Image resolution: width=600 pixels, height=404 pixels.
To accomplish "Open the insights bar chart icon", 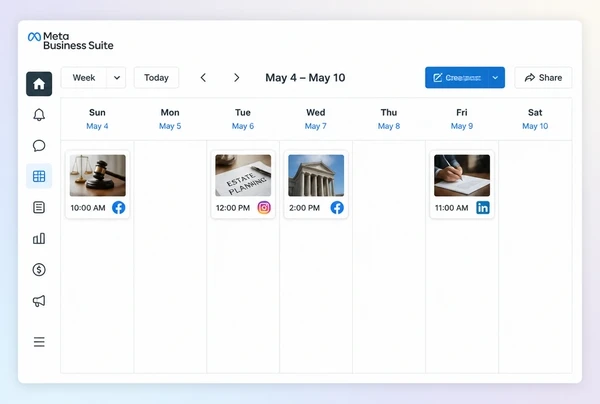I will pyautogui.click(x=39, y=239).
